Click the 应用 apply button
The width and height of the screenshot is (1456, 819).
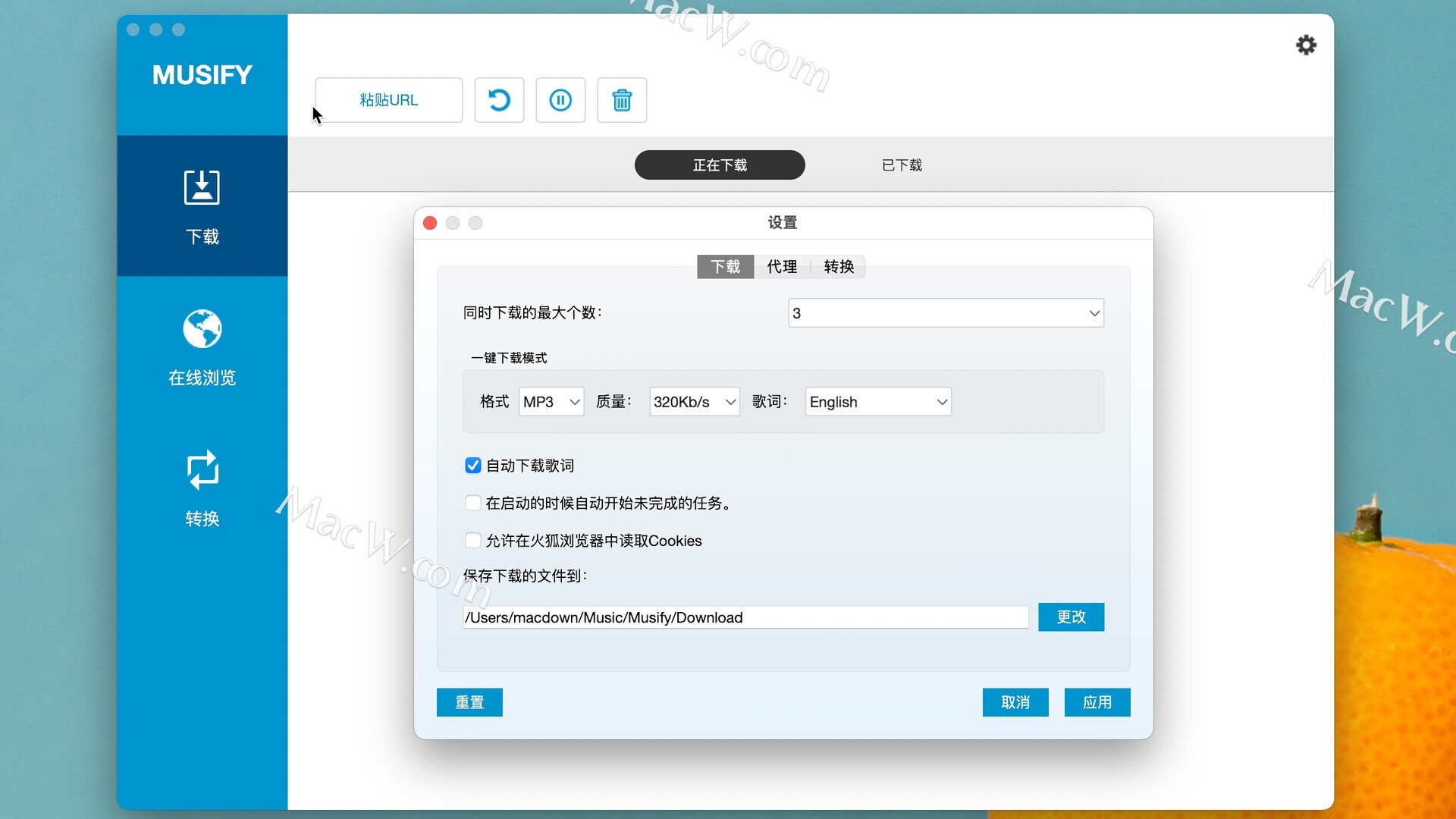(x=1097, y=702)
